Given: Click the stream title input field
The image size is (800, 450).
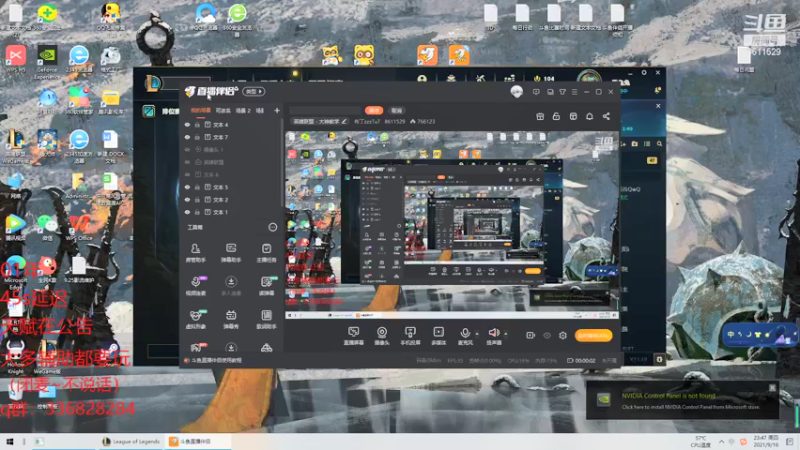Looking at the screenshot, I should [325, 110].
